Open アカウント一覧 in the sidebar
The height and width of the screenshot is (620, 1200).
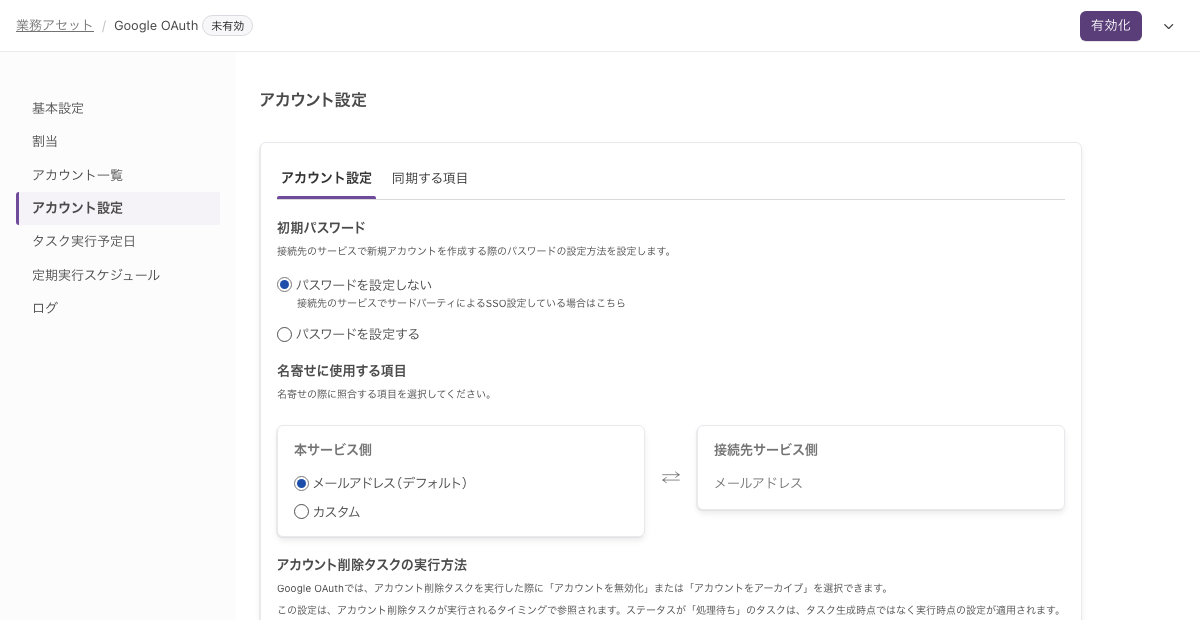[x=77, y=175]
